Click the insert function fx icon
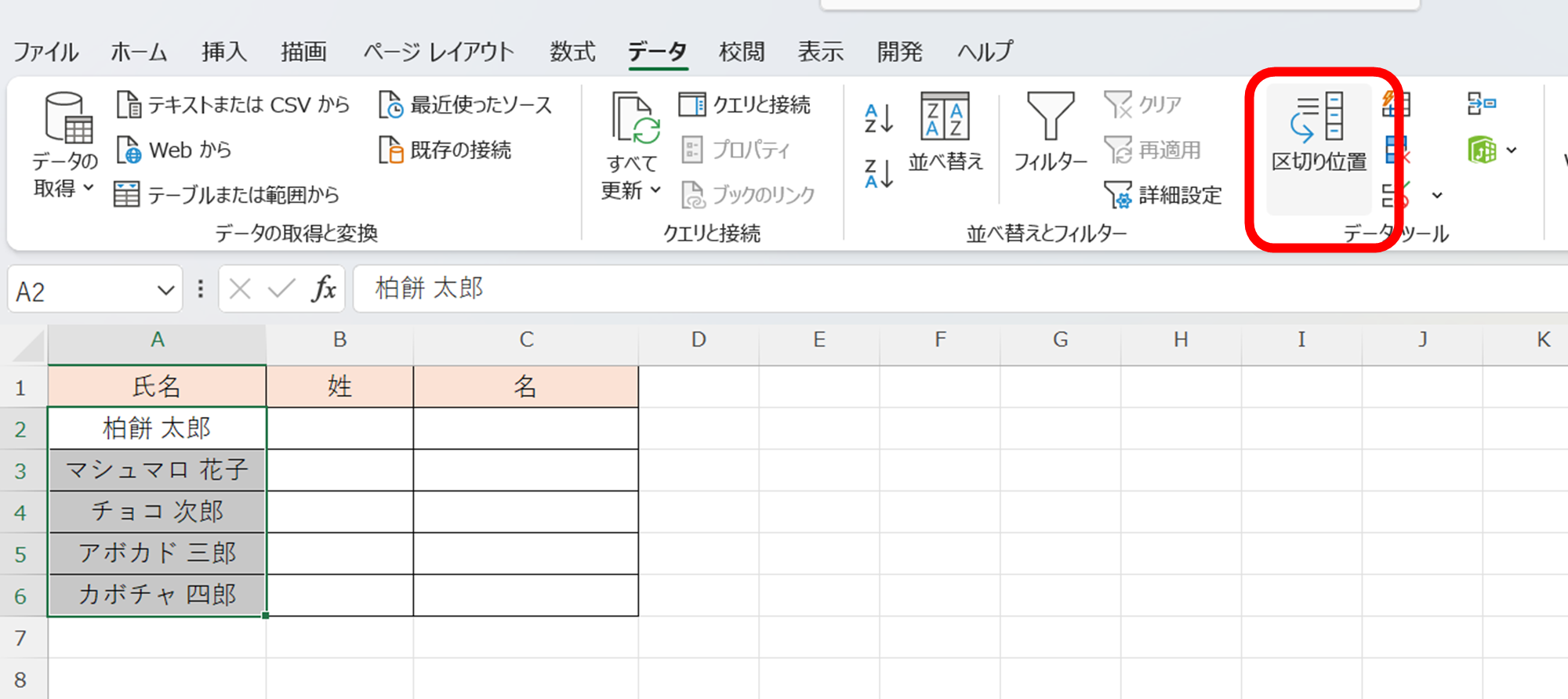This screenshot has width=1568, height=699. (x=323, y=289)
